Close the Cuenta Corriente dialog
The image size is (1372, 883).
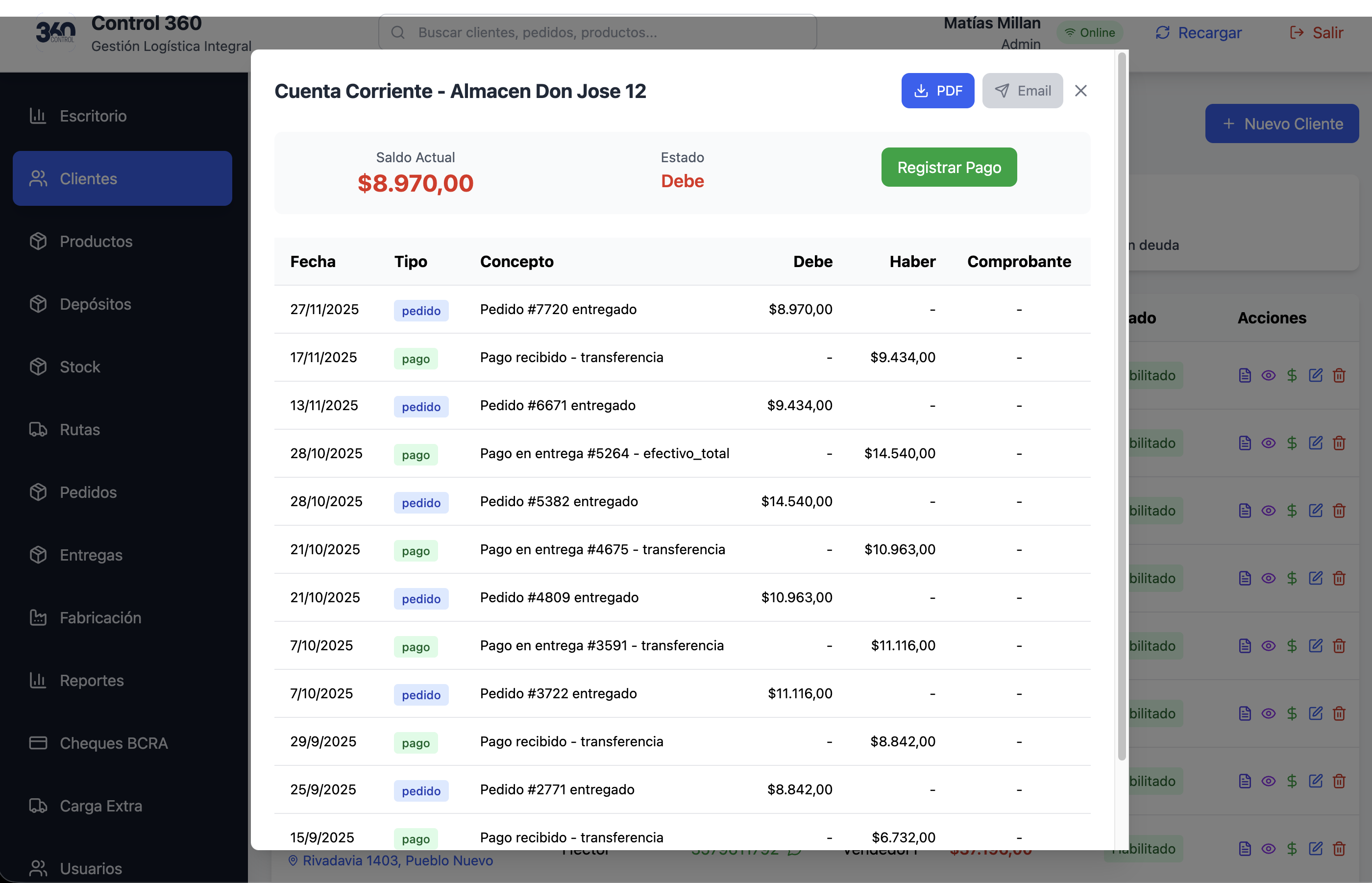pyautogui.click(x=1080, y=91)
